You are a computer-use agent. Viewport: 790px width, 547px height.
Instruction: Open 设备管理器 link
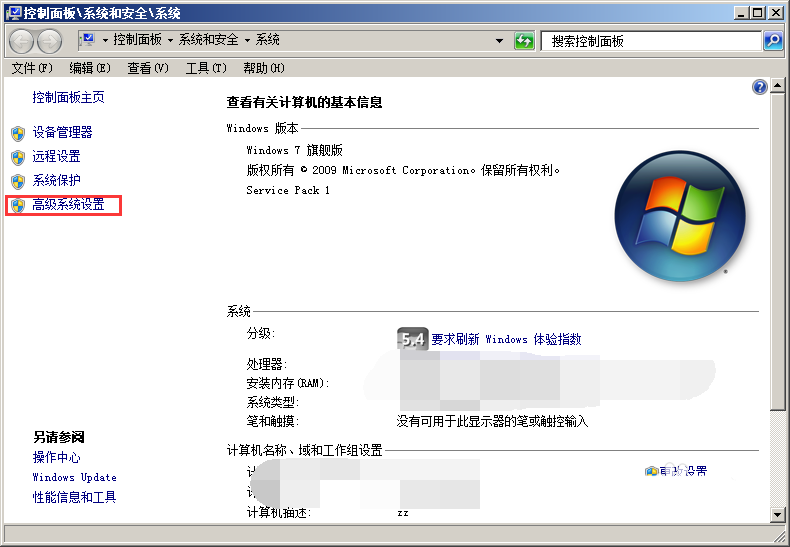[62, 132]
